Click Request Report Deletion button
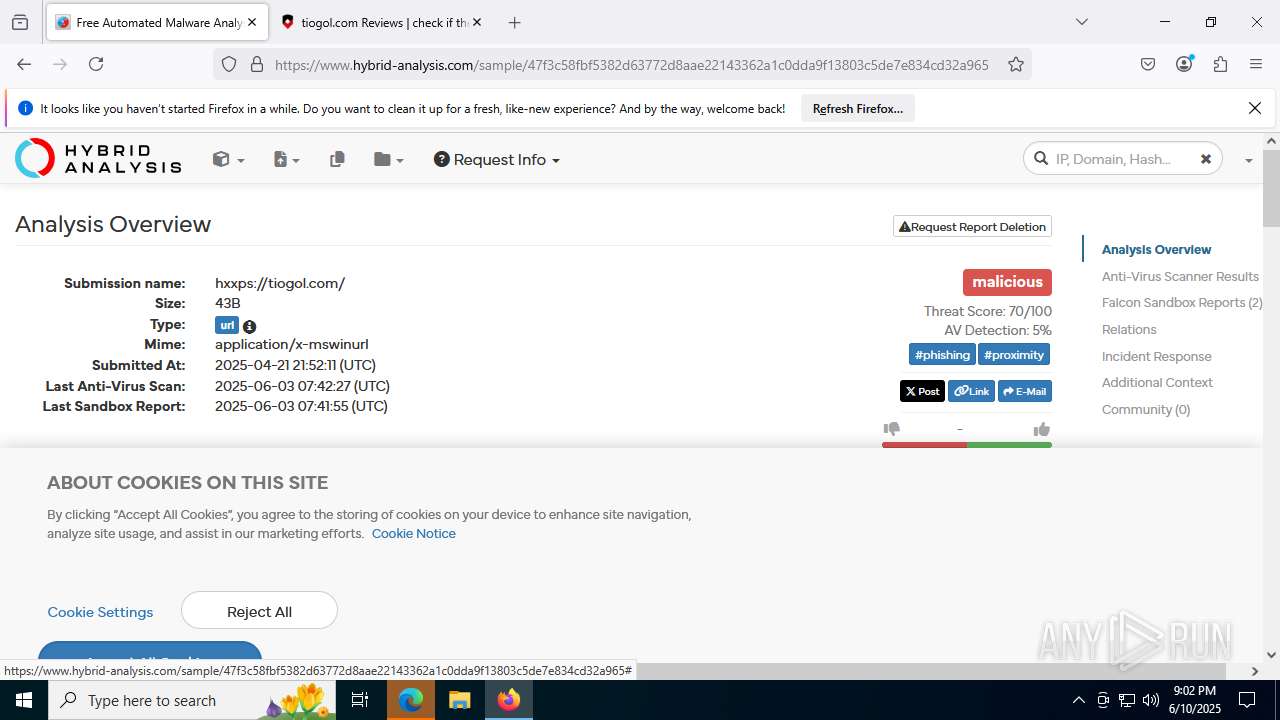Viewport: 1280px width, 720px height. point(972,227)
